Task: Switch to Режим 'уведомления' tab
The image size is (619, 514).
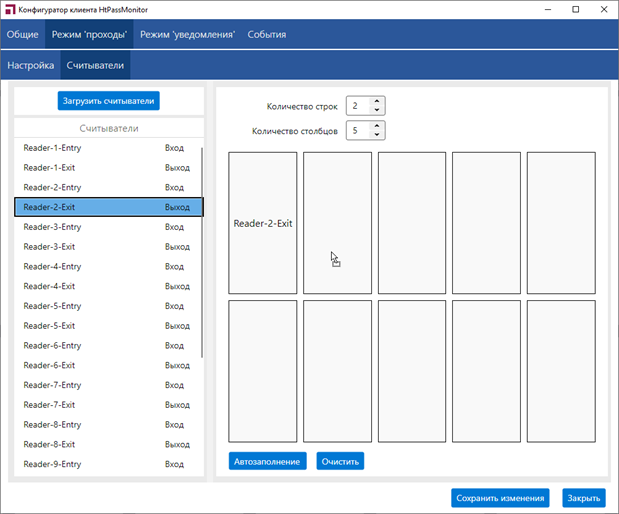Action: [187, 35]
